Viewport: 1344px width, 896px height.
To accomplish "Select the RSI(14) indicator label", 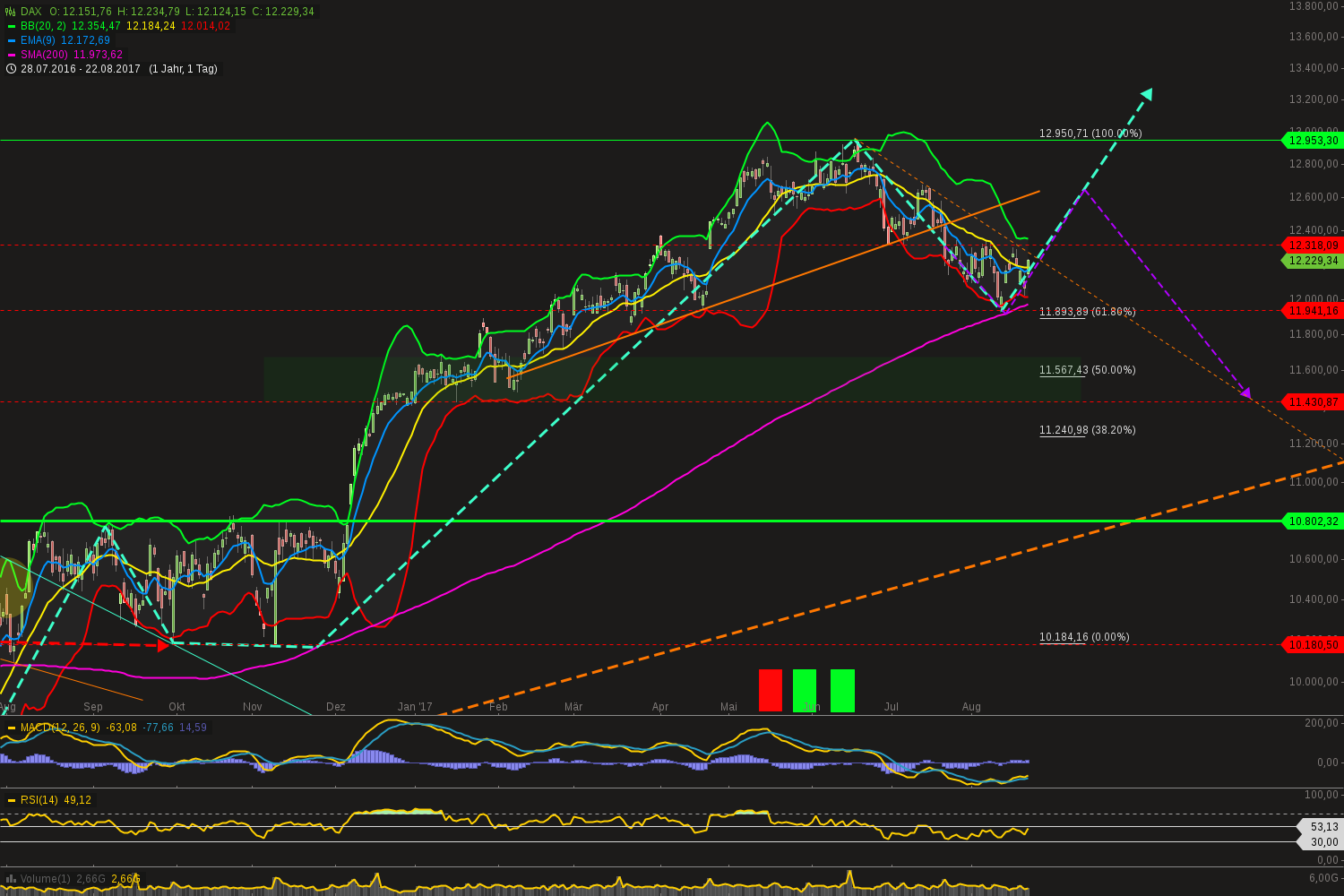I will point(40,800).
